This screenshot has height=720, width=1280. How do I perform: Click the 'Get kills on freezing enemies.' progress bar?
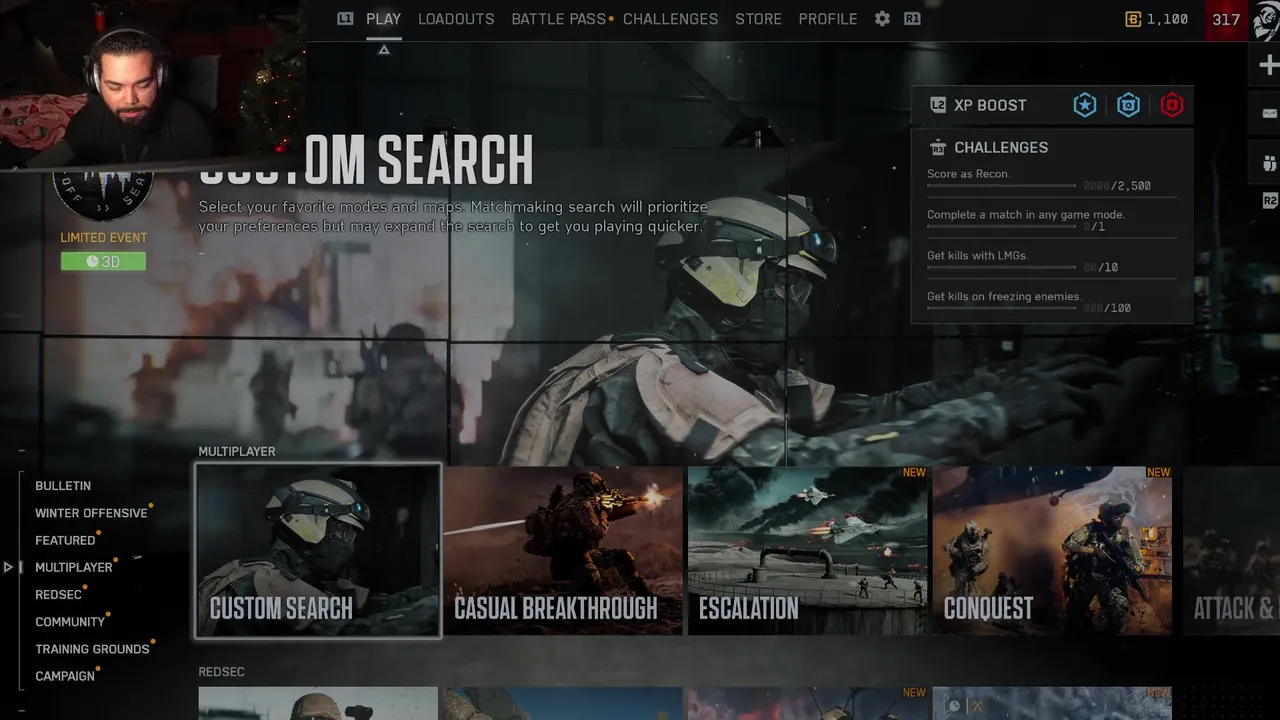click(x=1001, y=308)
